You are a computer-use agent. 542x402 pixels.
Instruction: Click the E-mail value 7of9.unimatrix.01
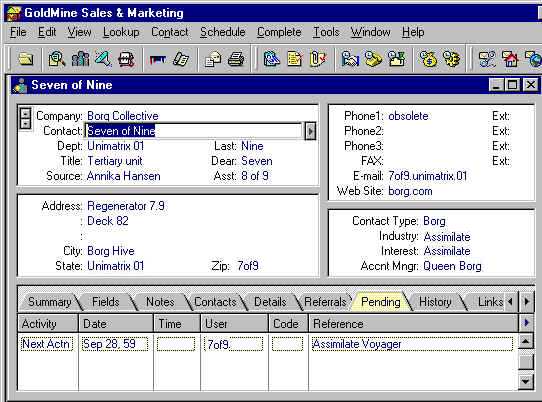(427, 176)
